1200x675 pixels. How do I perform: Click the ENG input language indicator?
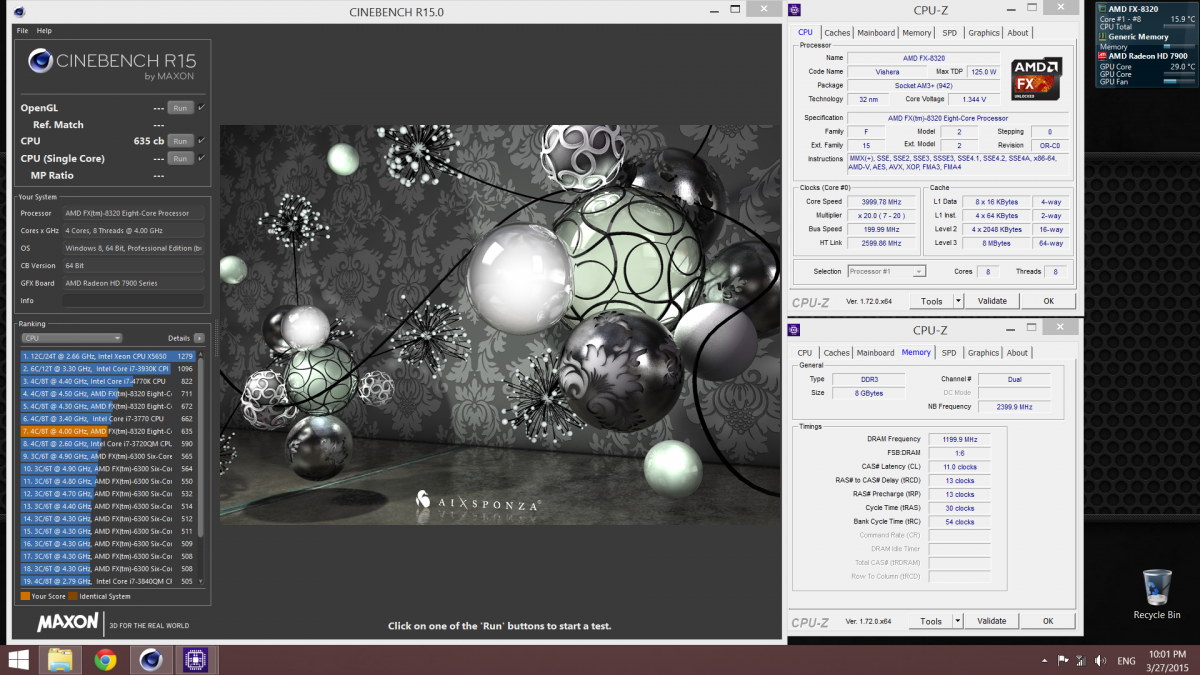click(1126, 661)
